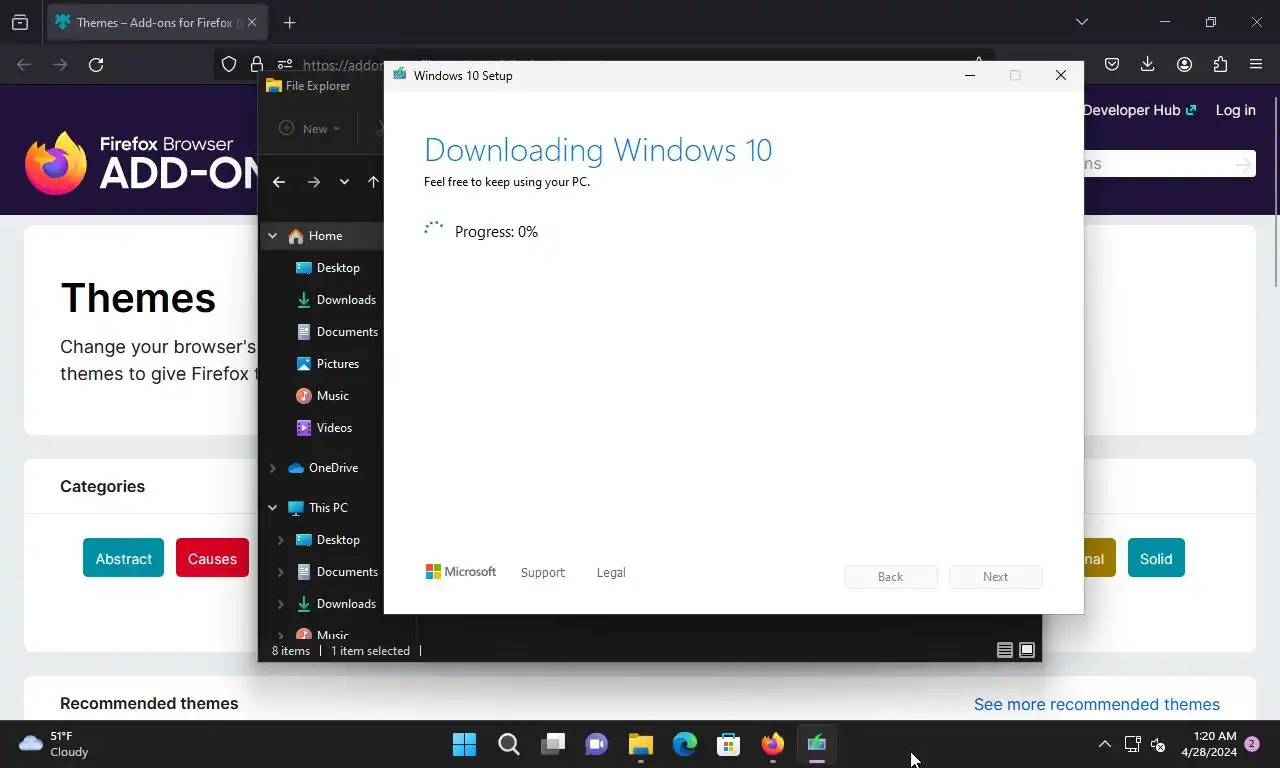Choose the Solid theme category
Image resolution: width=1280 pixels, height=768 pixels.
1156,558
